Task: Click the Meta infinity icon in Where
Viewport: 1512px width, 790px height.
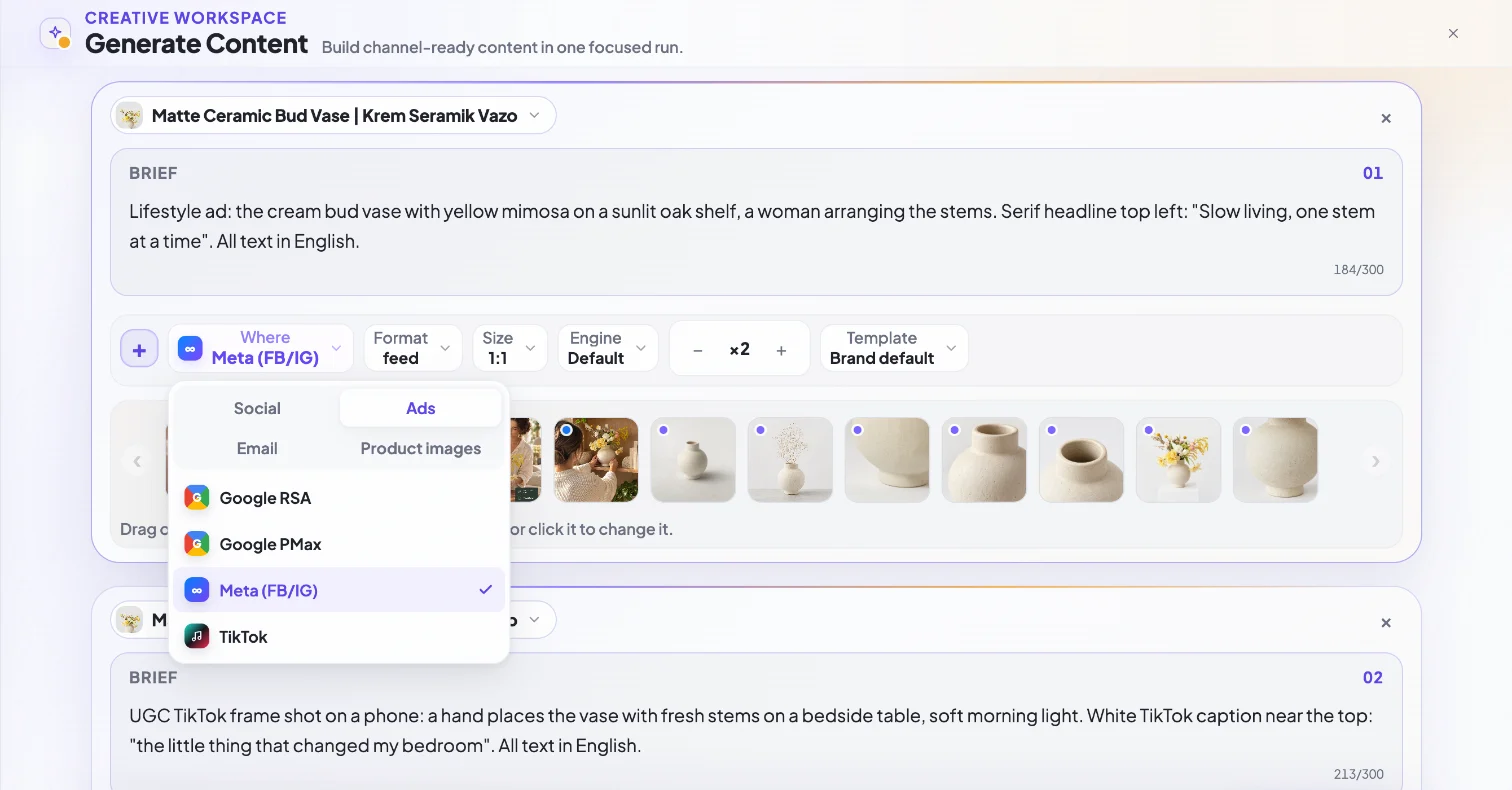Action: click(190, 348)
